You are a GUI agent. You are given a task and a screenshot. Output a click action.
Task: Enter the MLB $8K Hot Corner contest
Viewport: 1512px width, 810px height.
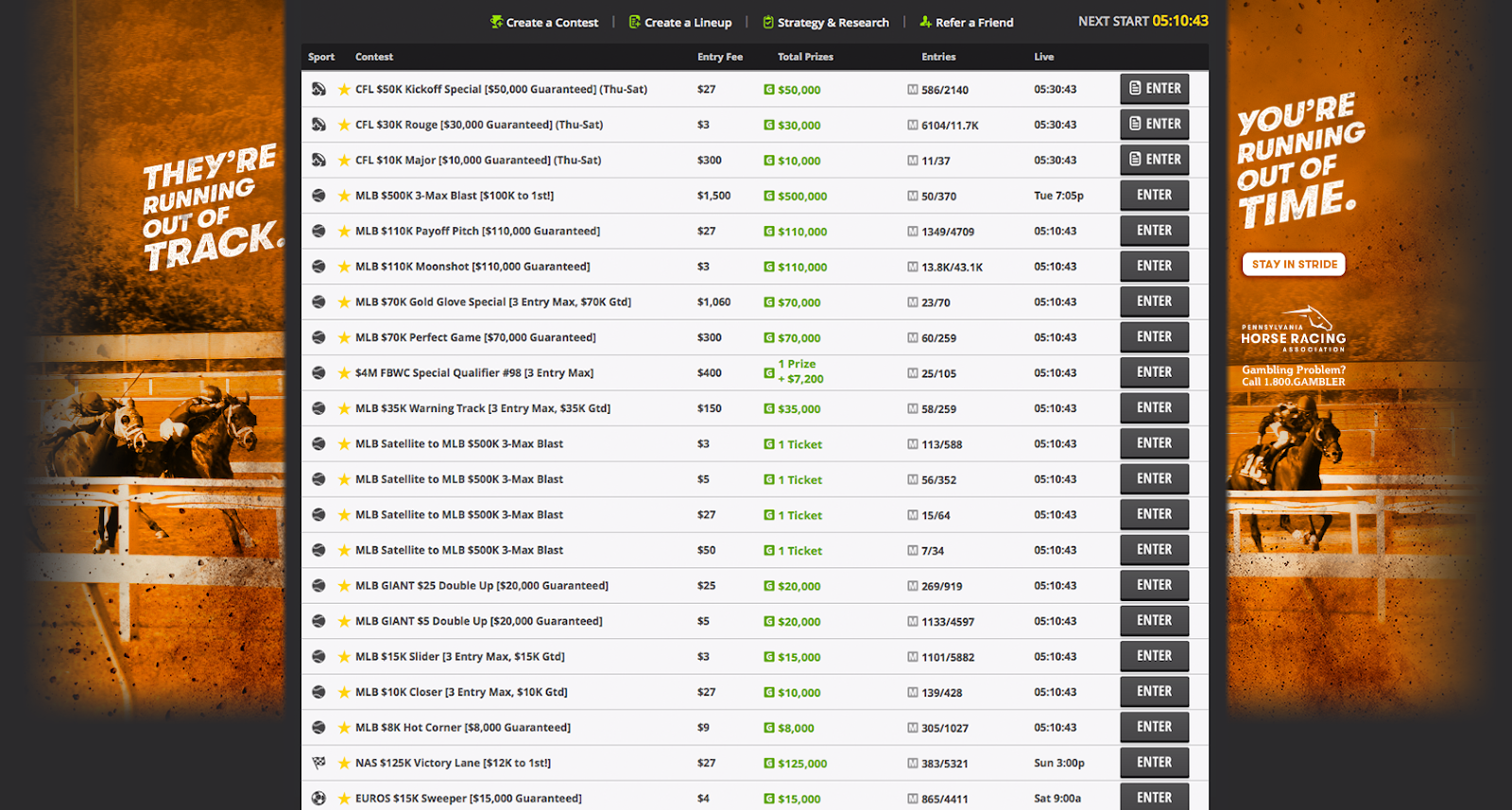point(1155,727)
